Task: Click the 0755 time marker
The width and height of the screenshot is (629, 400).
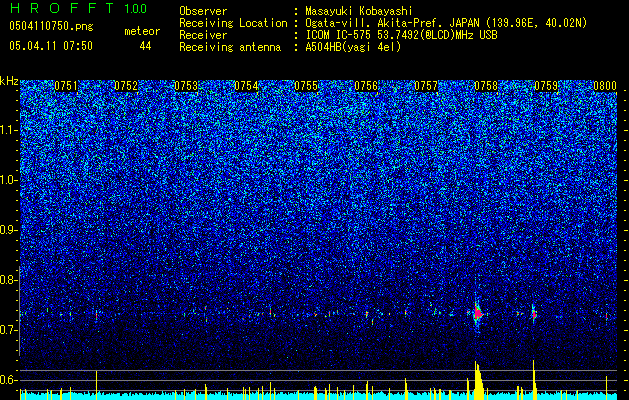Action: [x=306, y=86]
